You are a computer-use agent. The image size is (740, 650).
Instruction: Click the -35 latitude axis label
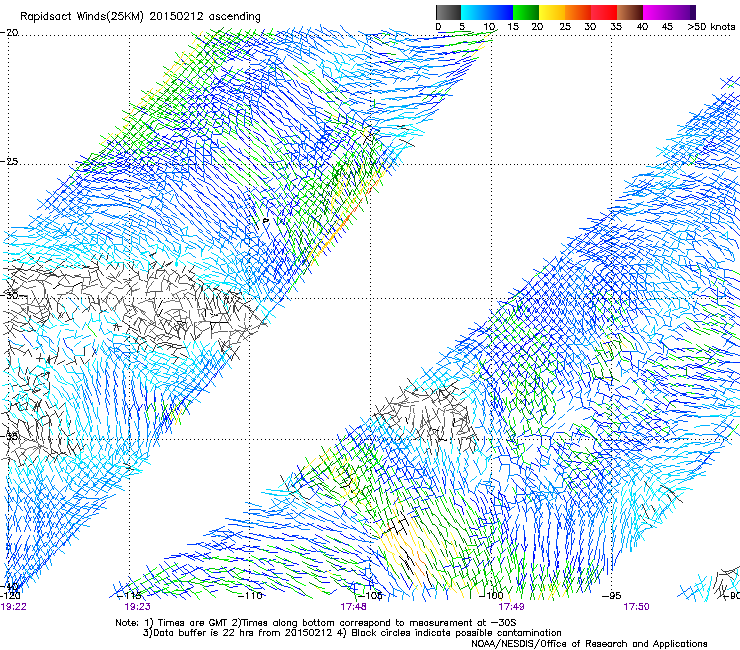click(x=9, y=436)
